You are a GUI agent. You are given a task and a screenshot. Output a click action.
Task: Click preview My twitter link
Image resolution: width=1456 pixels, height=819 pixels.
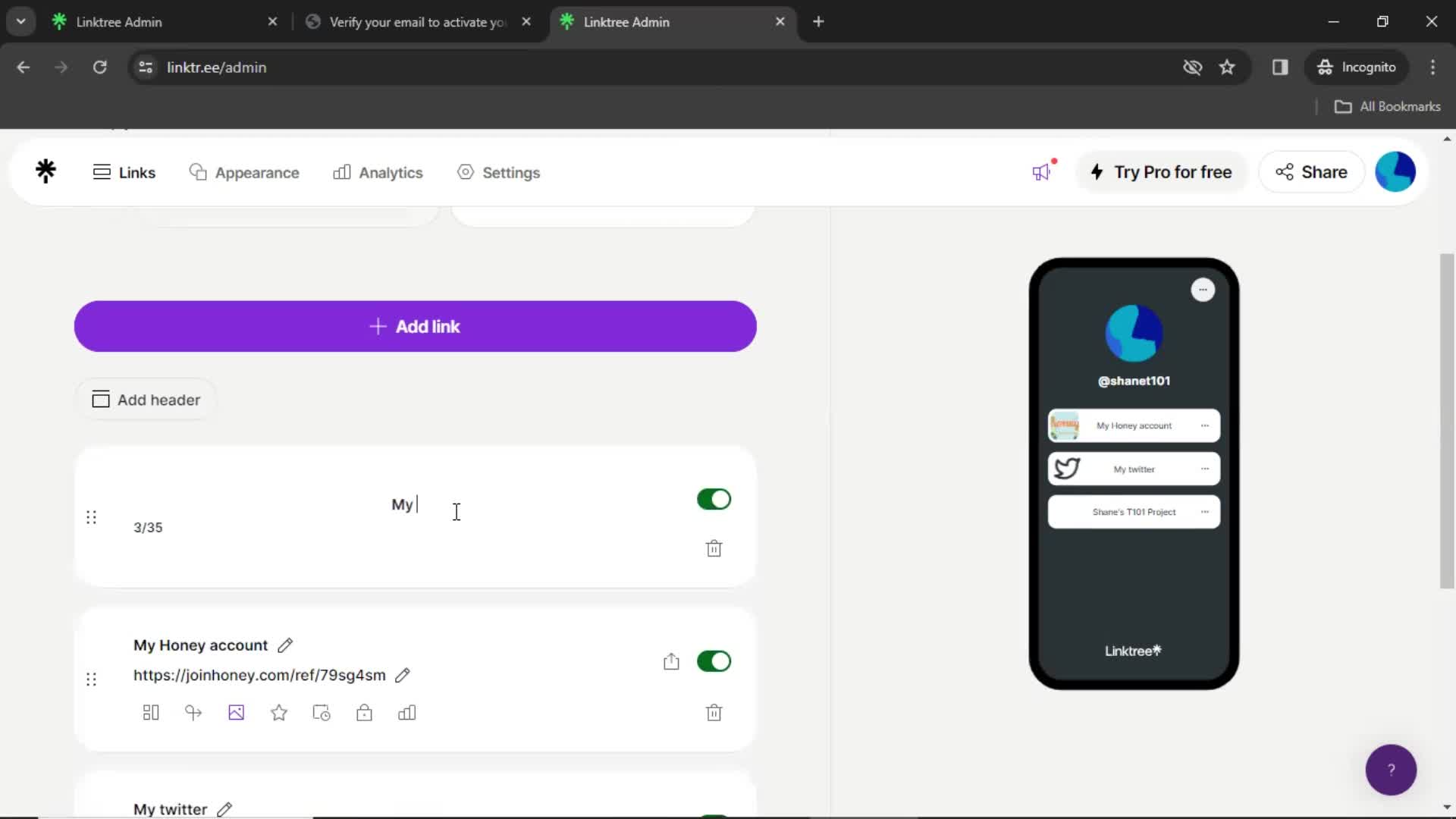(x=1134, y=469)
